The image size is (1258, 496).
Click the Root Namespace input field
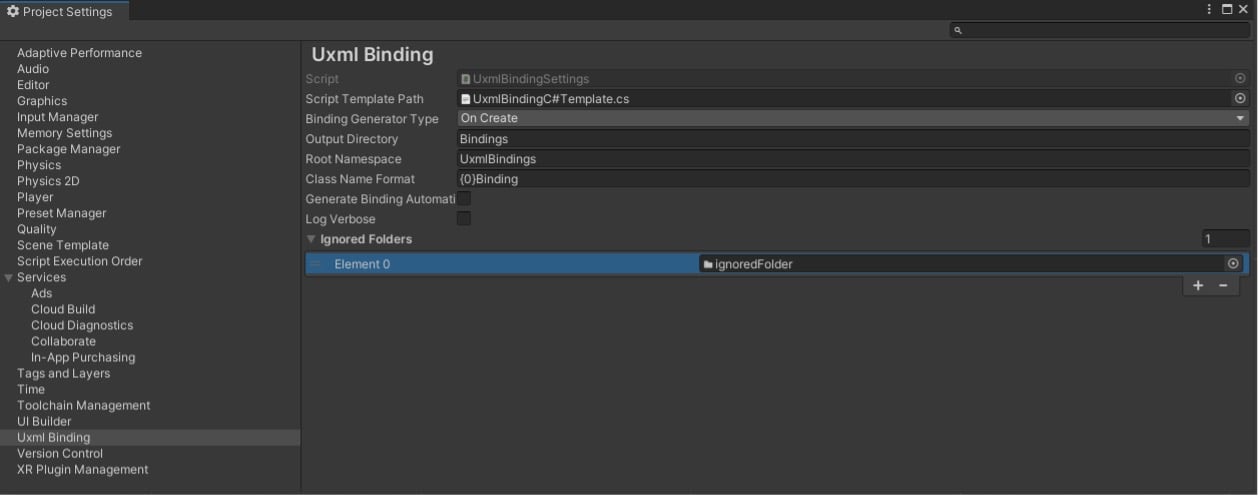(853, 159)
